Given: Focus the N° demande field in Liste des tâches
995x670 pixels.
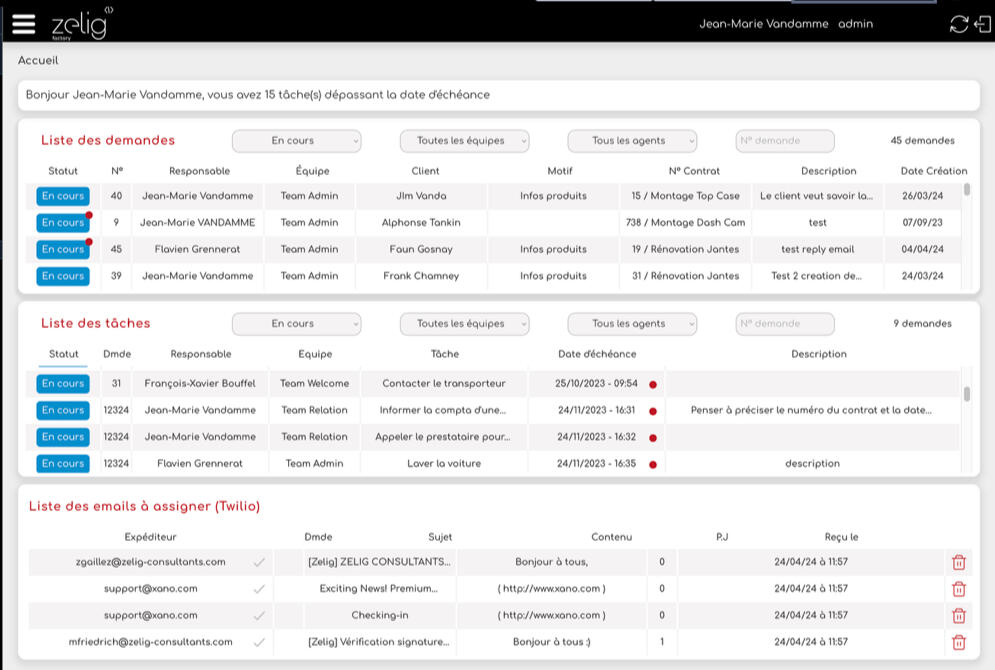Looking at the screenshot, I should 784,324.
